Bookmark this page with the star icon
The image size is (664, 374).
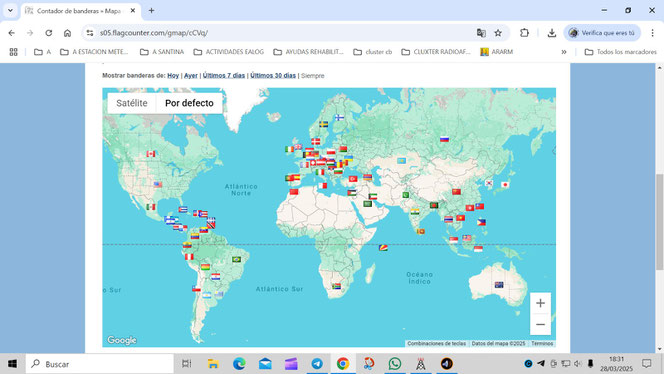pyautogui.click(x=498, y=33)
